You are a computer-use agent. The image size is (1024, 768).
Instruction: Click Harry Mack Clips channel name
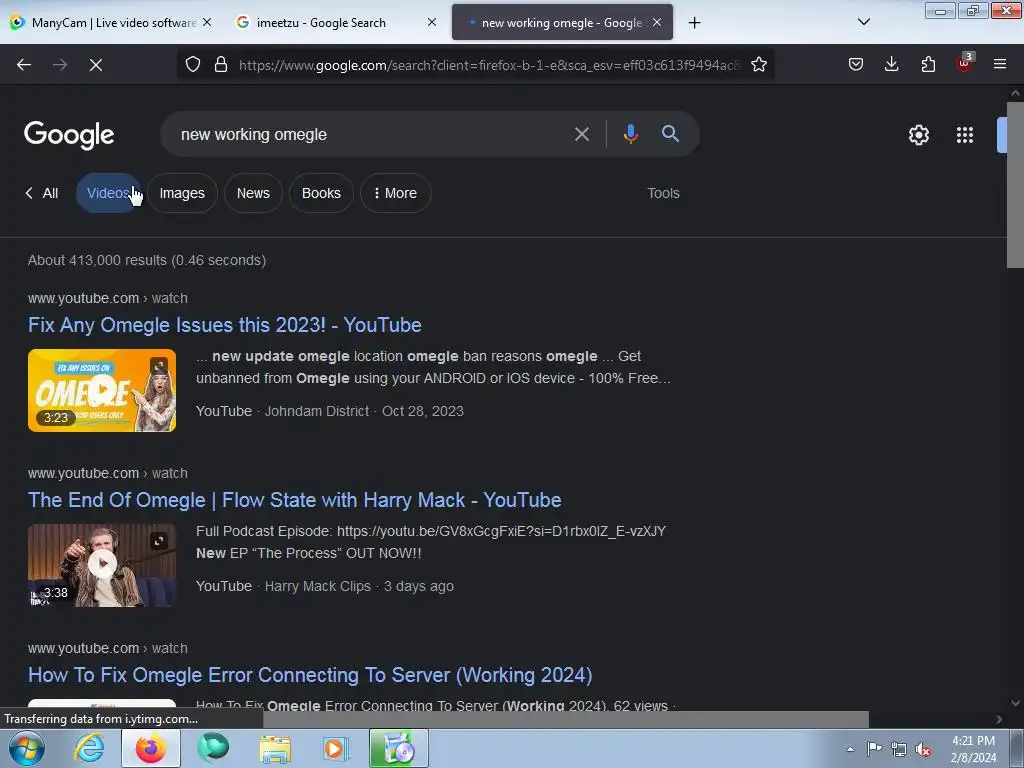pos(317,586)
